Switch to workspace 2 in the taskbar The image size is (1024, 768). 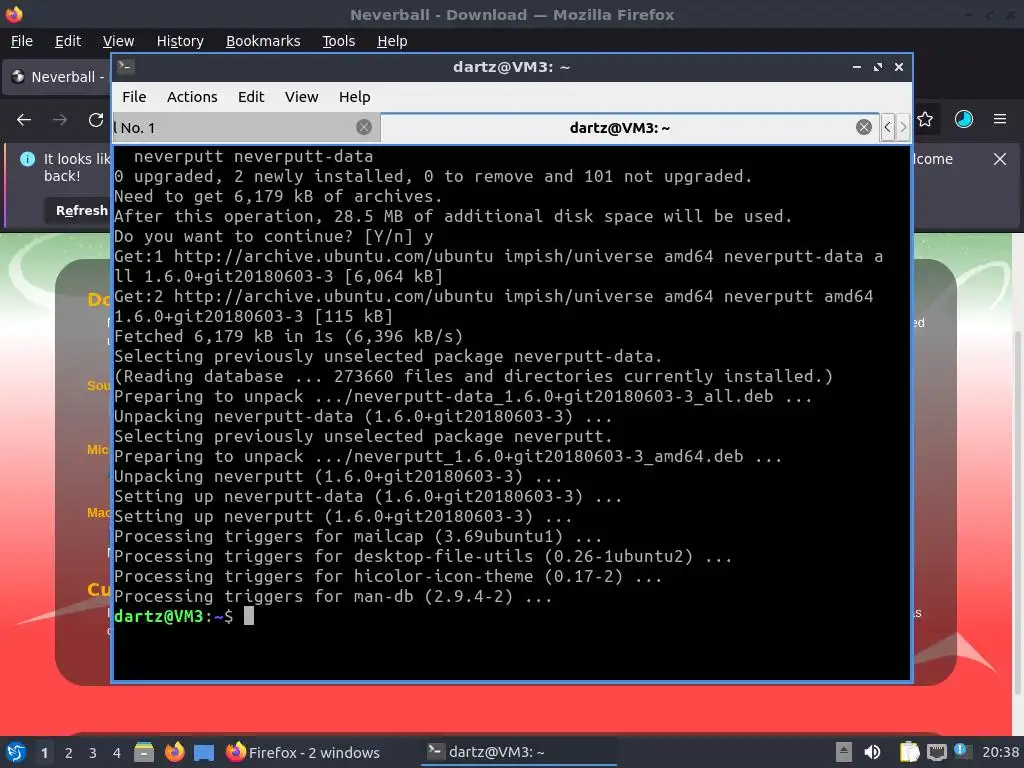click(69, 753)
